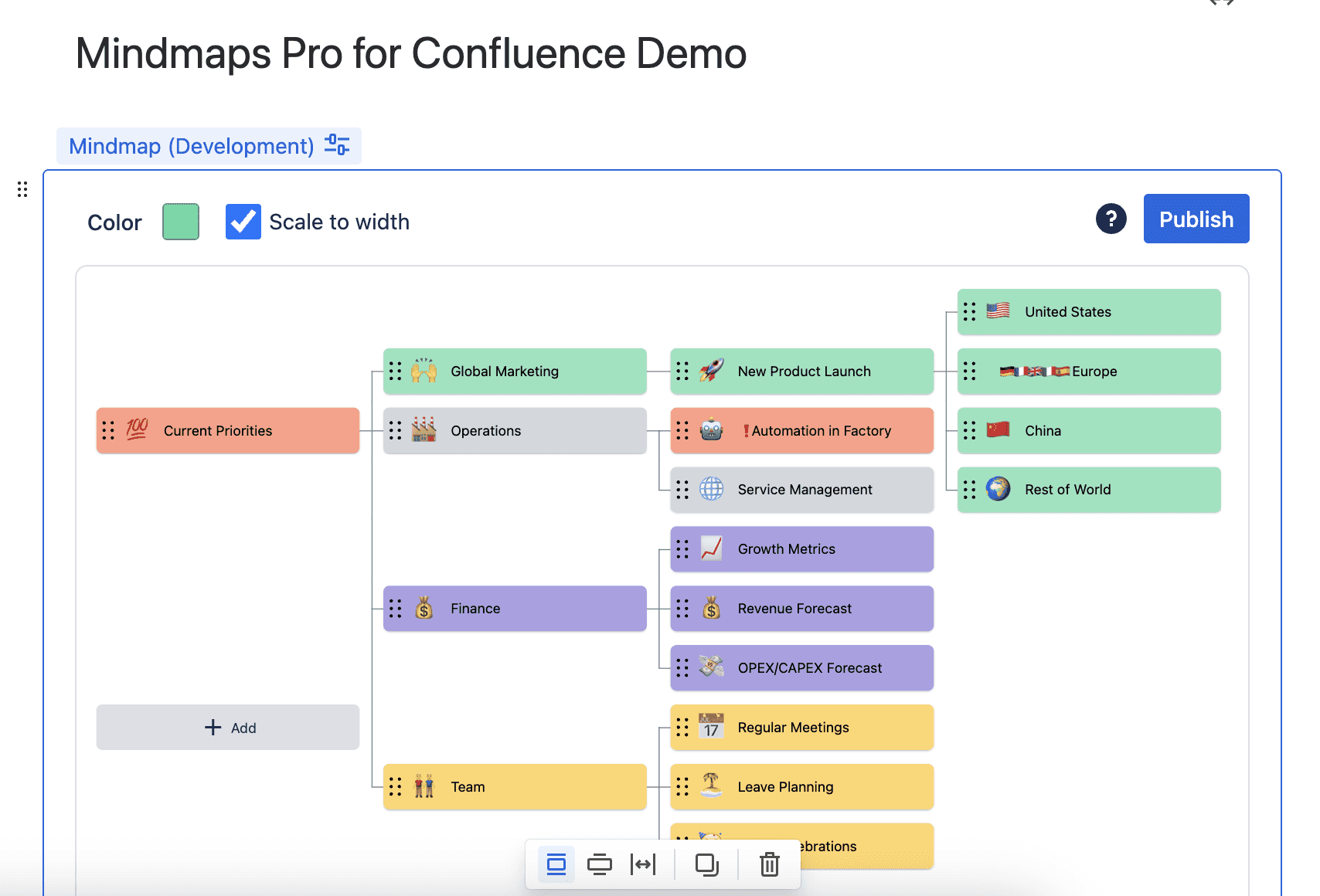Click the drag handle of Leave Planning
1320x896 pixels.
coord(682,787)
